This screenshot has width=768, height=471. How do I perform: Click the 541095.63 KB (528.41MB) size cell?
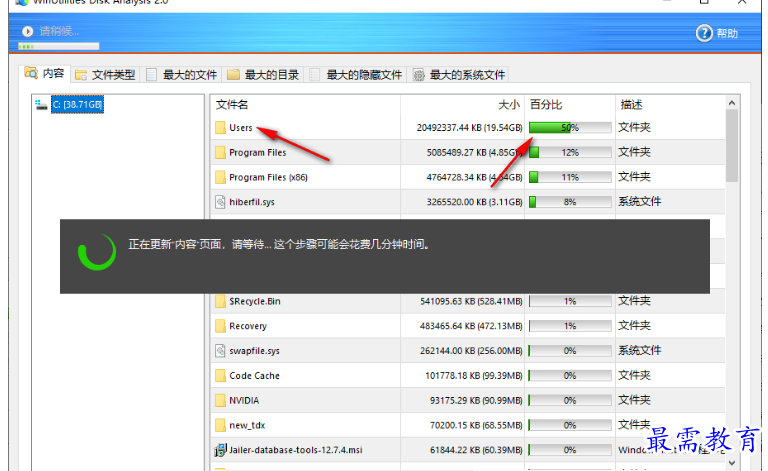point(471,301)
